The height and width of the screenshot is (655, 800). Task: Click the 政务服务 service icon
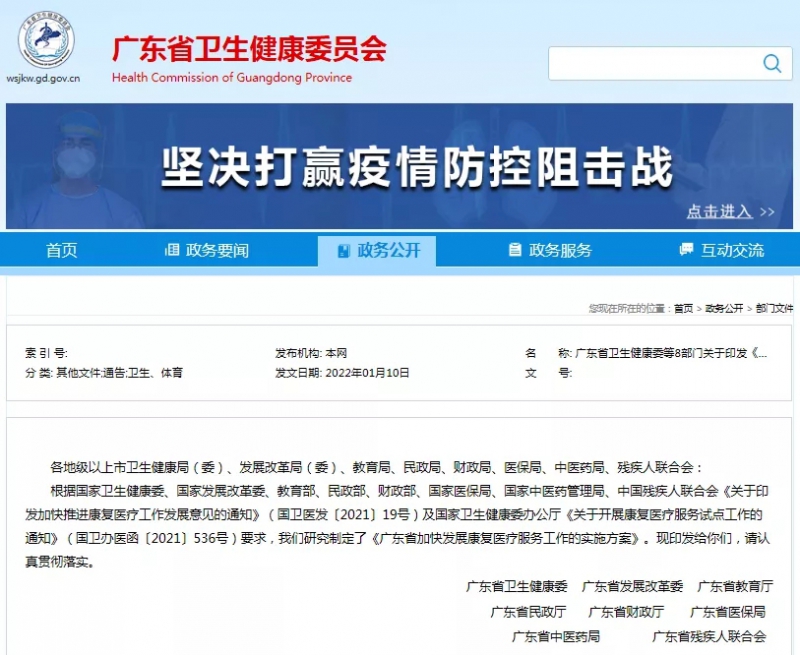[x=515, y=251]
